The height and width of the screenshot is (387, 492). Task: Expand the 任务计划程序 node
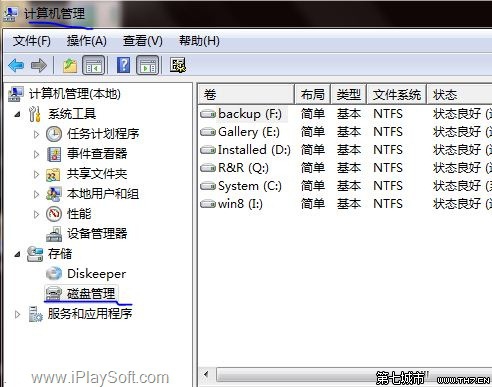pos(36,134)
